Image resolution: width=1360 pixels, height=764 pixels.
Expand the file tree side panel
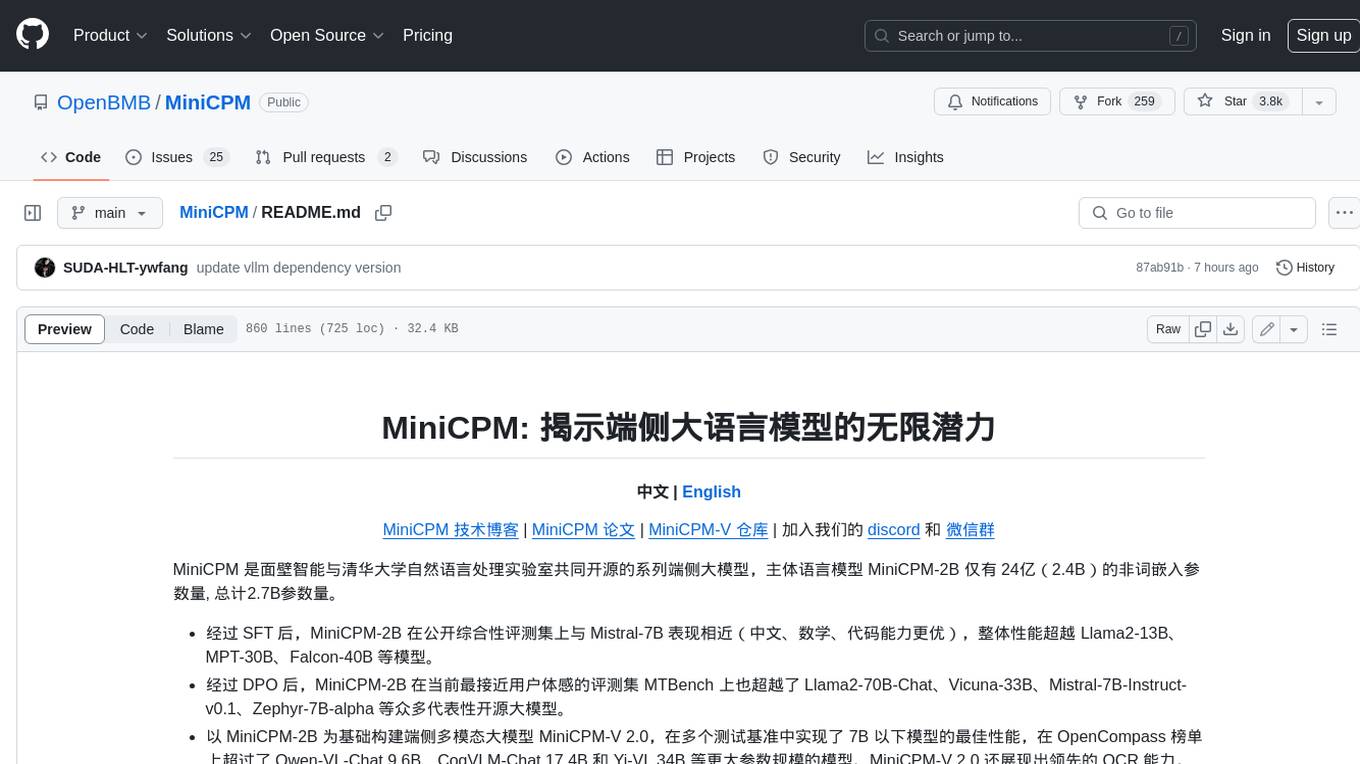[32, 213]
